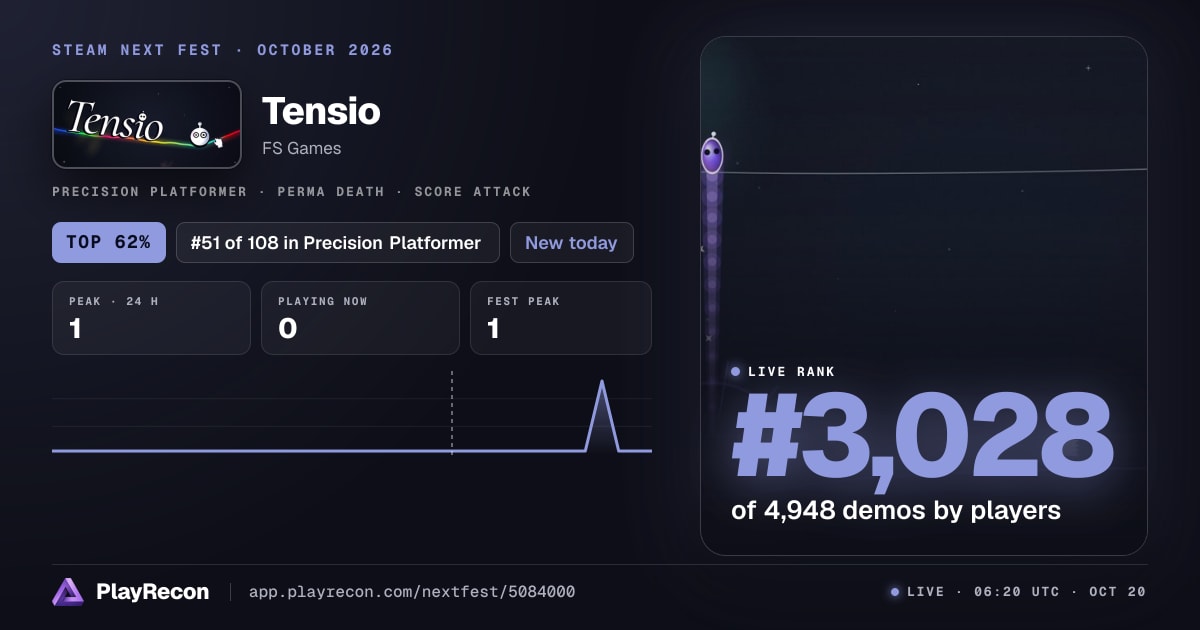
Task: Click the spike in the player count chart
Action: 602,415
